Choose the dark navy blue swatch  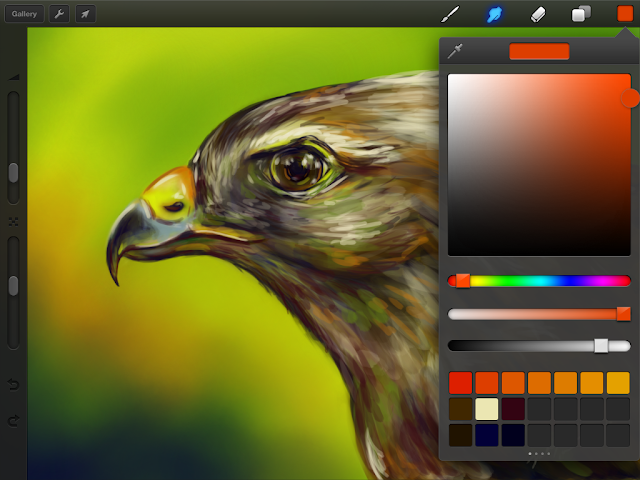[x=487, y=435]
